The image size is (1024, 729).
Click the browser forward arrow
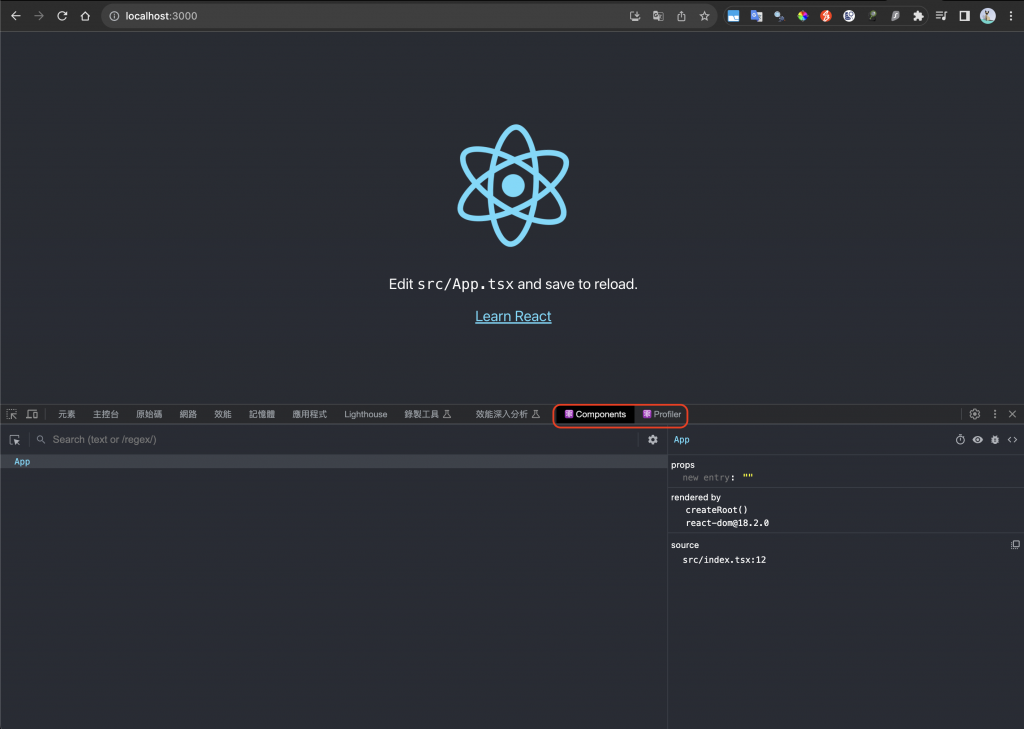39,16
